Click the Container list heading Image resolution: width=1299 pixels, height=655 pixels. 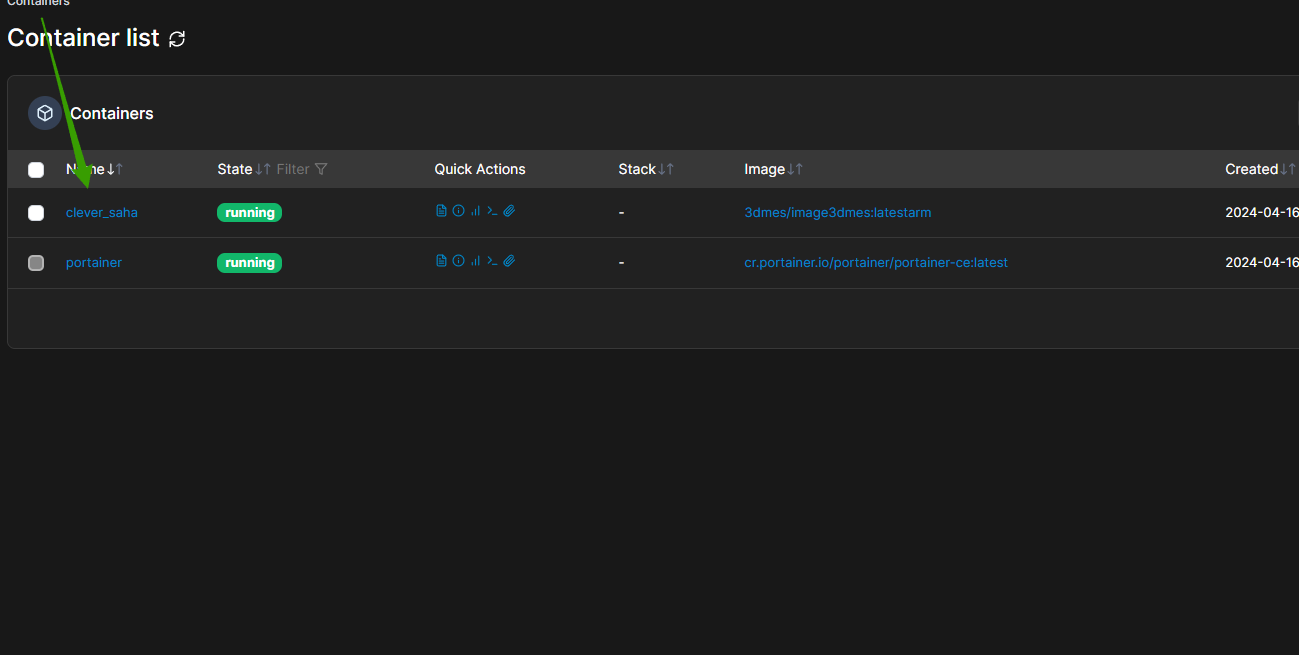click(83, 38)
